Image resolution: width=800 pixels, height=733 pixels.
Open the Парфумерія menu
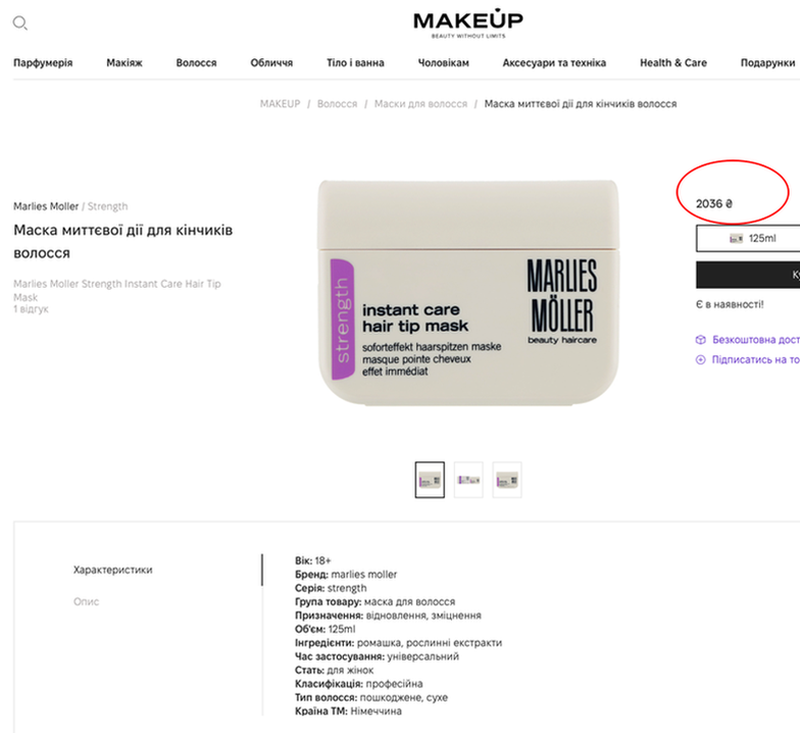pos(43,63)
